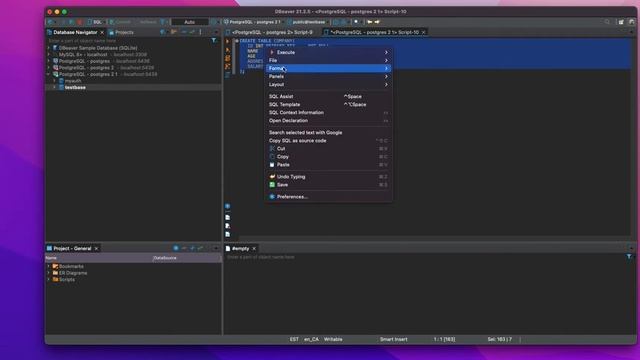The height and width of the screenshot is (360, 640).
Task: Select DBeaver Sample Database (SQLite) connection
Action: [98, 48]
